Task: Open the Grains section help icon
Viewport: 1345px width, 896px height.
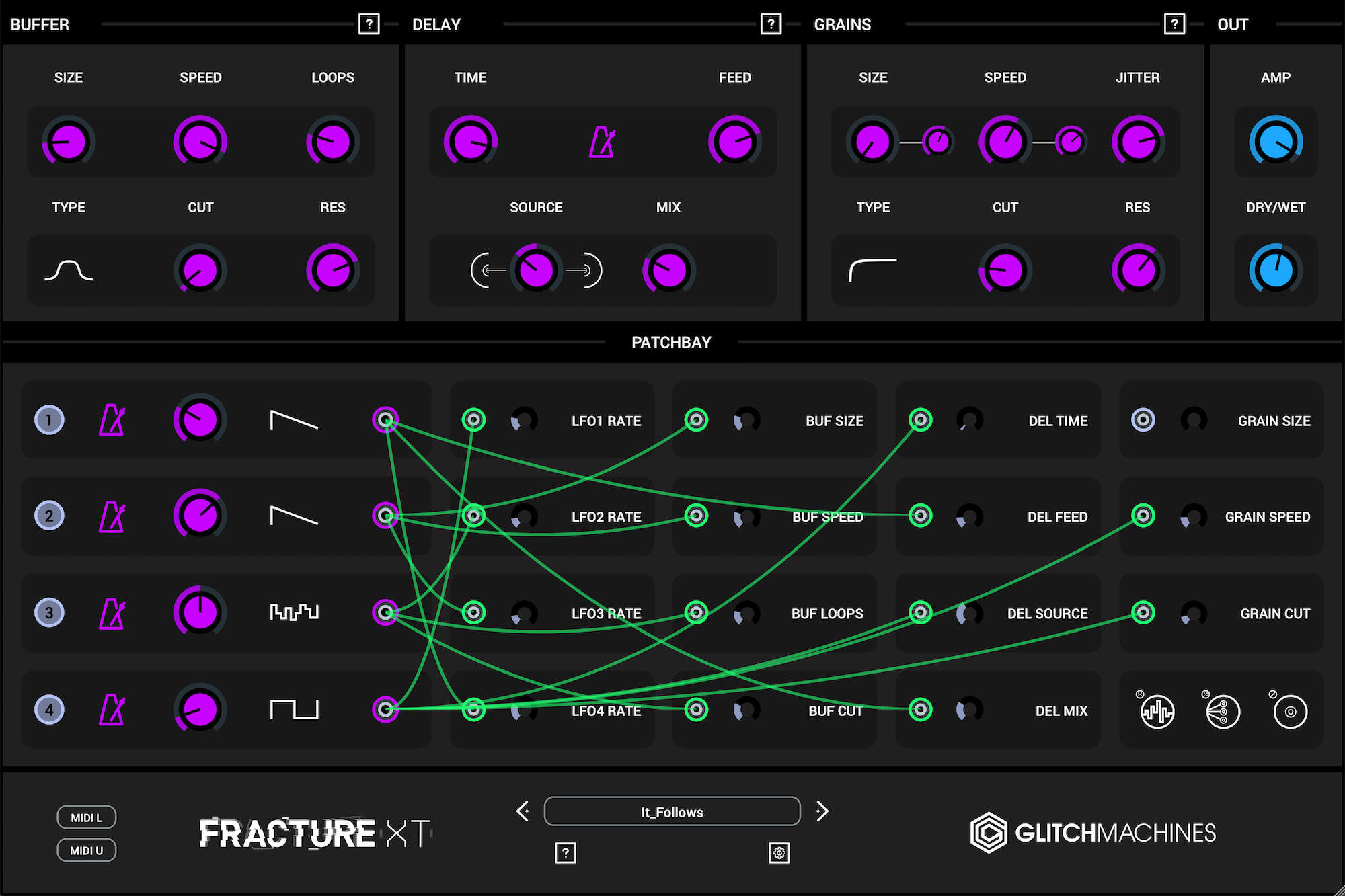Action: tap(1174, 24)
